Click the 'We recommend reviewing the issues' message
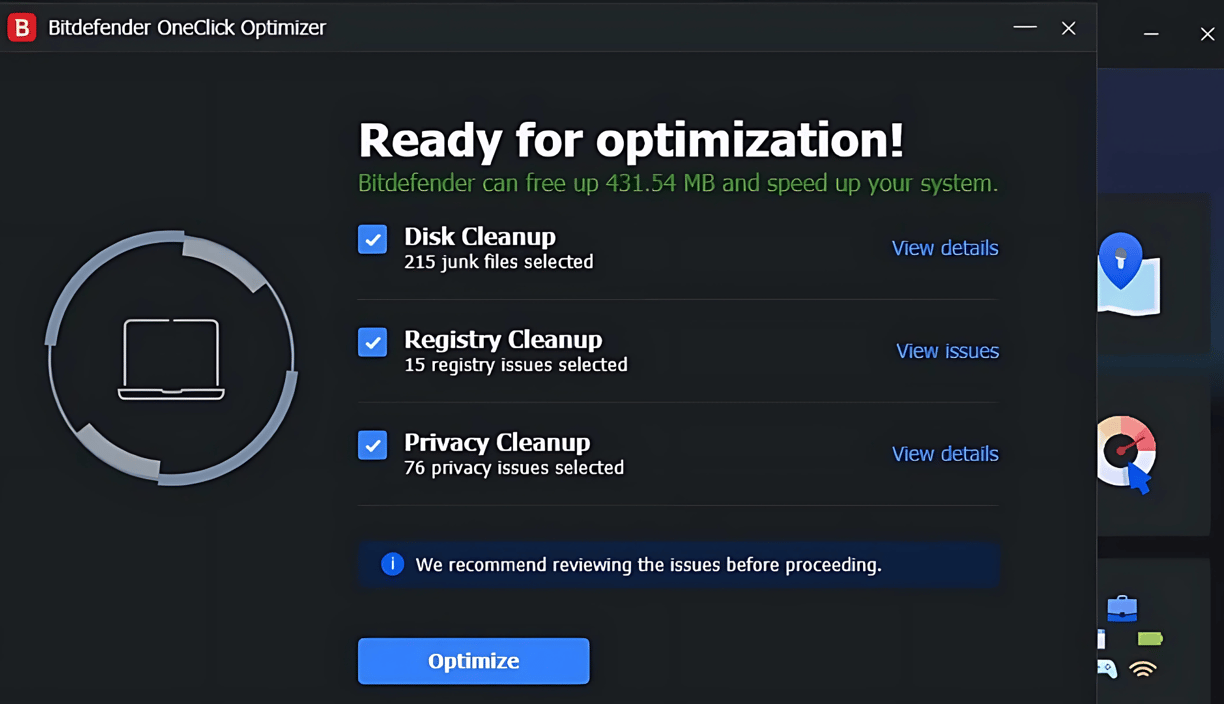This screenshot has height=704, width=1224. click(x=648, y=565)
